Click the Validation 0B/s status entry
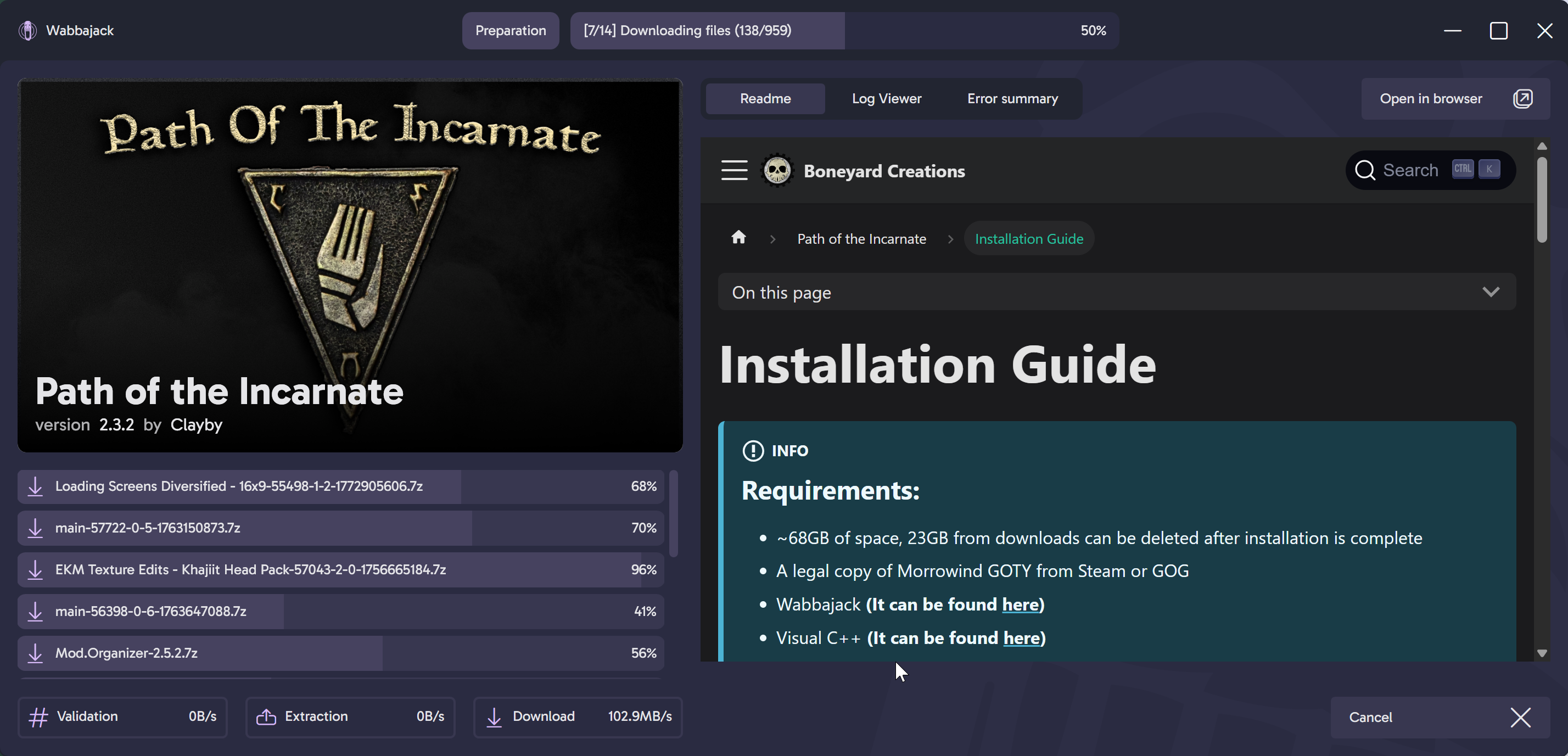This screenshot has width=1568, height=756. pyautogui.click(x=122, y=717)
